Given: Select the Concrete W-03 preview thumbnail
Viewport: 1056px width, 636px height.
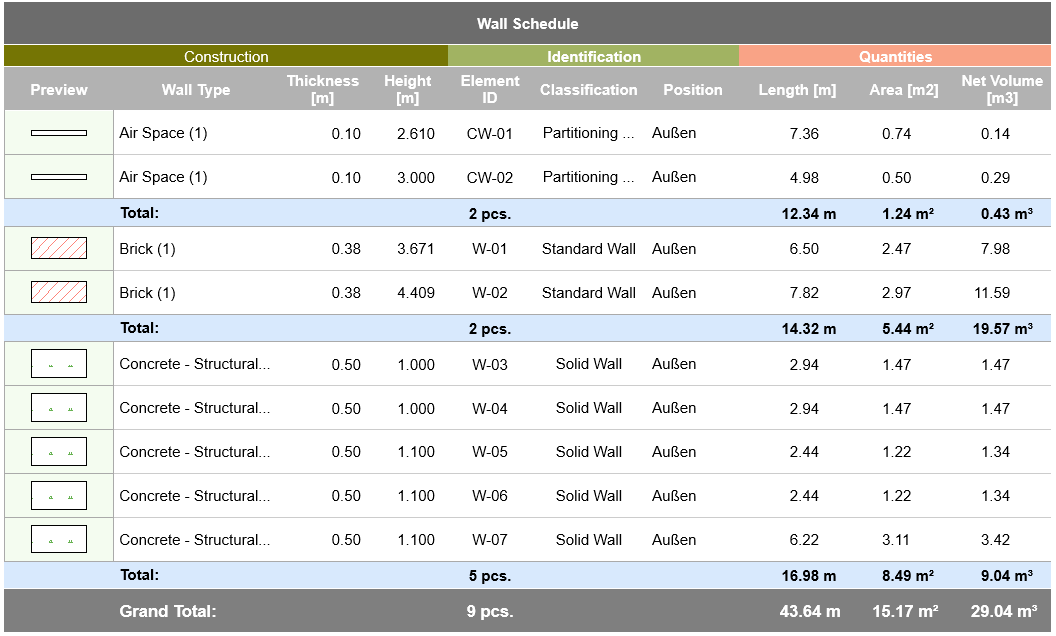Looking at the screenshot, I should [x=58, y=363].
